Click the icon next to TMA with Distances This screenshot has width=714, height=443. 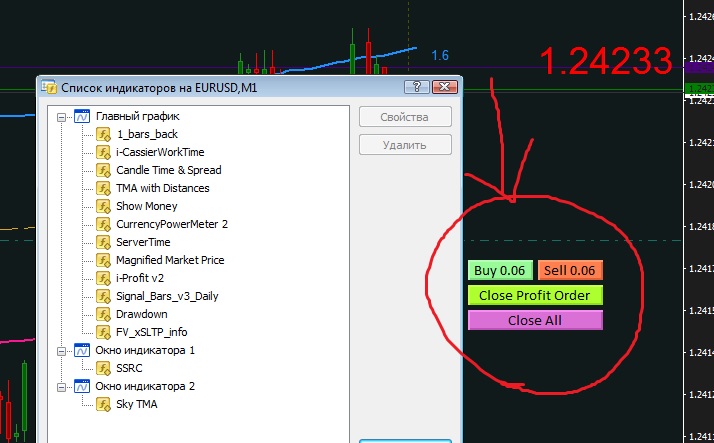click(x=103, y=188)
